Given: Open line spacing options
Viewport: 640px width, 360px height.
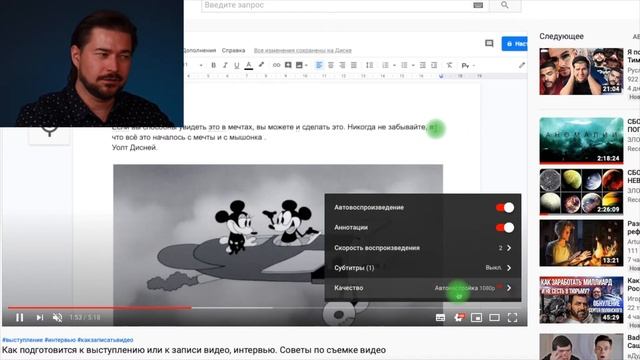Looking at the screenshot, I should pyautogui.click(x=369, y=65).
